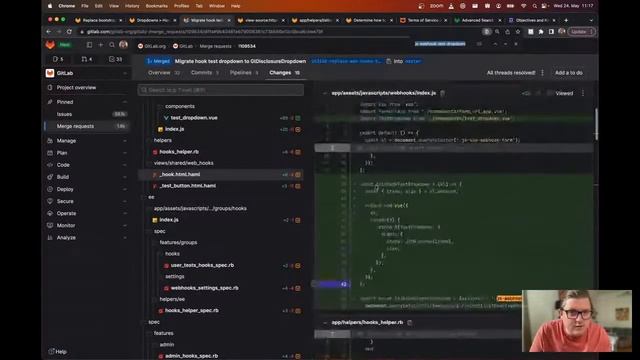Collapse the webhooks/index.js file diff
The image size is (640, 360).
325,93
